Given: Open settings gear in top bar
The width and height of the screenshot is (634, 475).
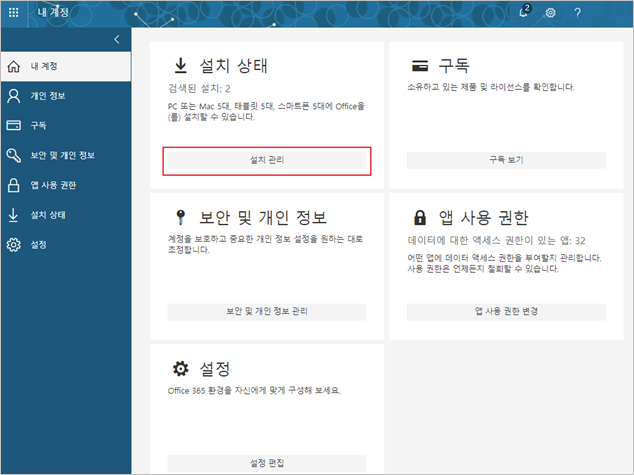Looking at the screenshot, I should click(x=551, y=13).
